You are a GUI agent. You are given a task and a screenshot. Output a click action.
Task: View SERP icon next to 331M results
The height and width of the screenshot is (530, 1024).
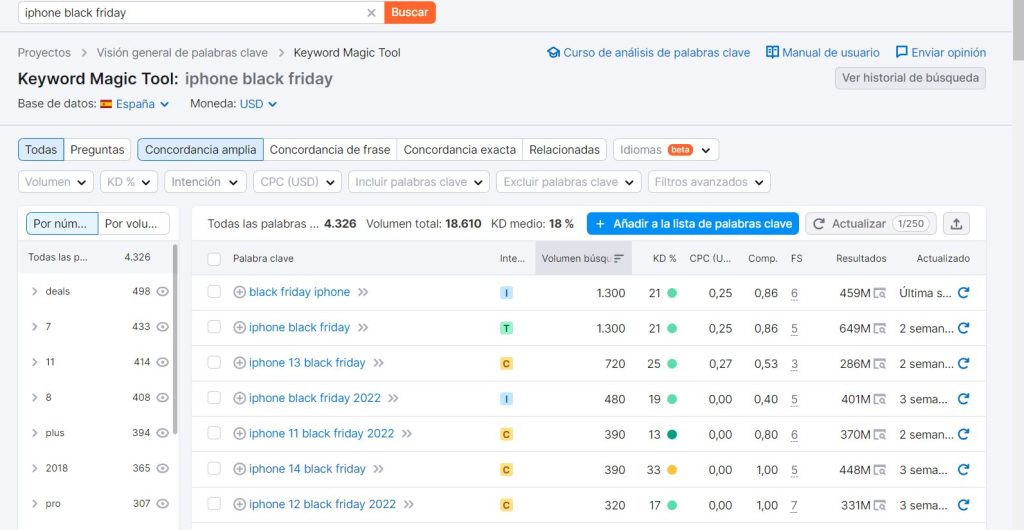[880, 505]
